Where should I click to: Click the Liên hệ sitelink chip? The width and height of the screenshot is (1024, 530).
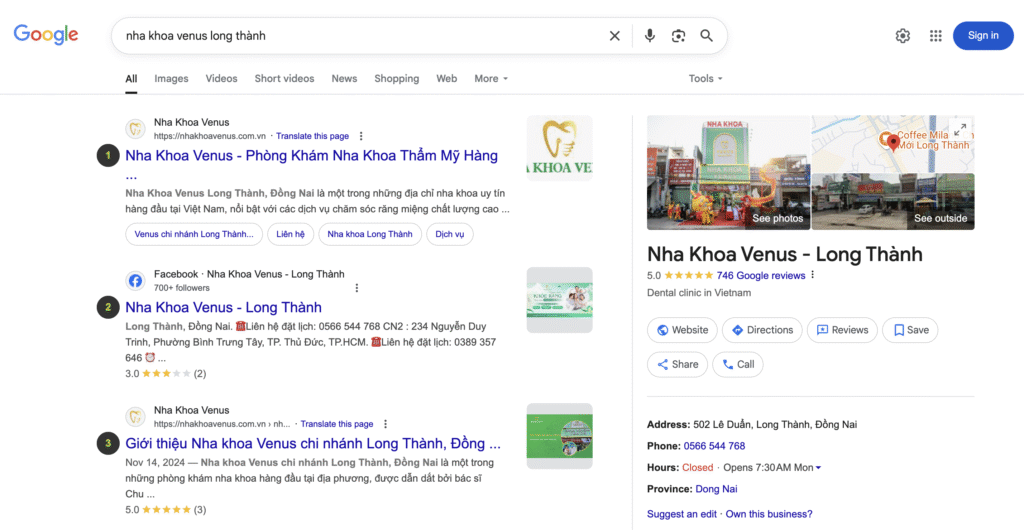click(x=291, y=234)
